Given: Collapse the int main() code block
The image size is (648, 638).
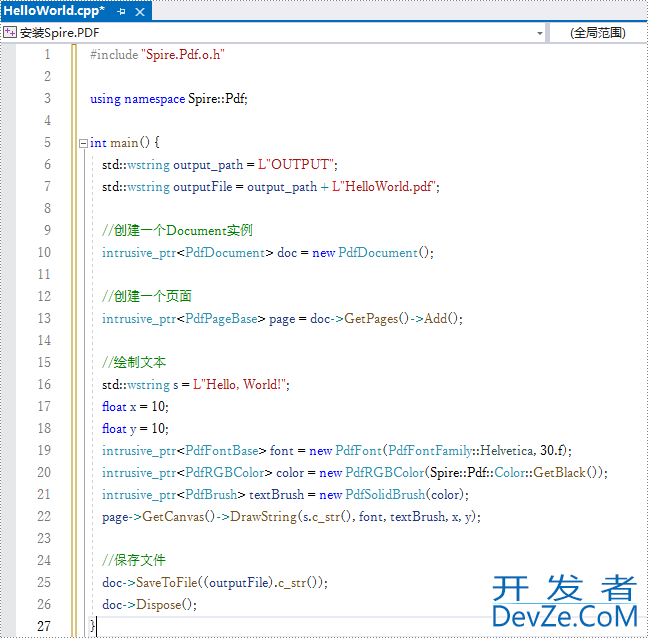Looking at the screenshot, I should coord(83,143).
